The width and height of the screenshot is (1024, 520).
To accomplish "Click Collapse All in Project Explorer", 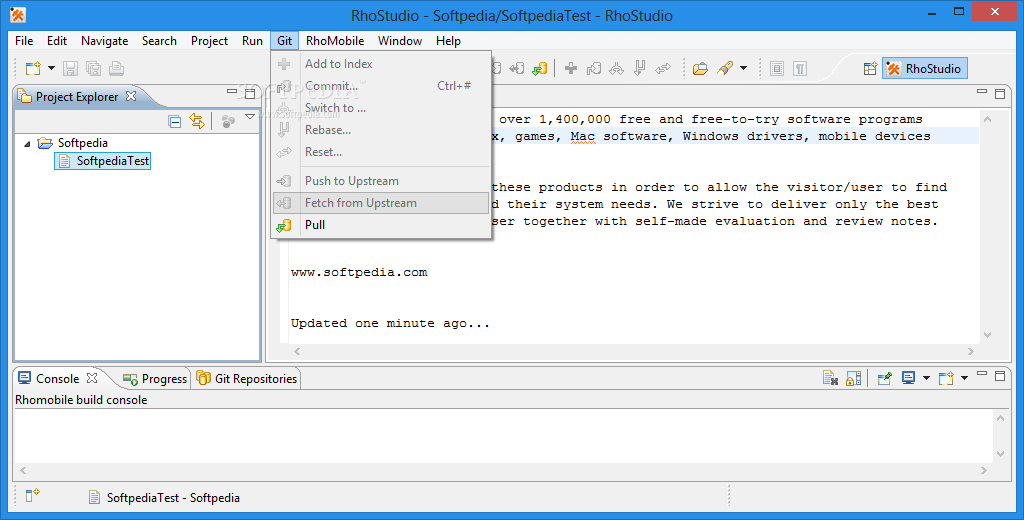I will tap(174, 121).
